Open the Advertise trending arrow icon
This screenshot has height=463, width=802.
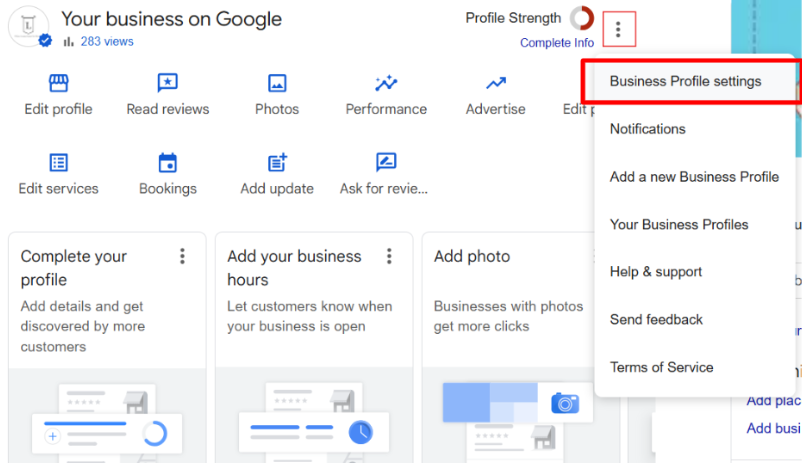(496, 82)
